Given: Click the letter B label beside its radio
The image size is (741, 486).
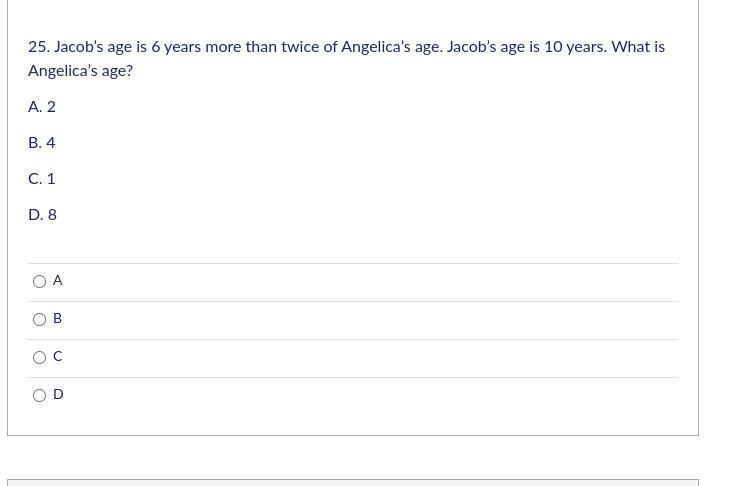Looking at the screenshot, I should (x=57, y=319).
